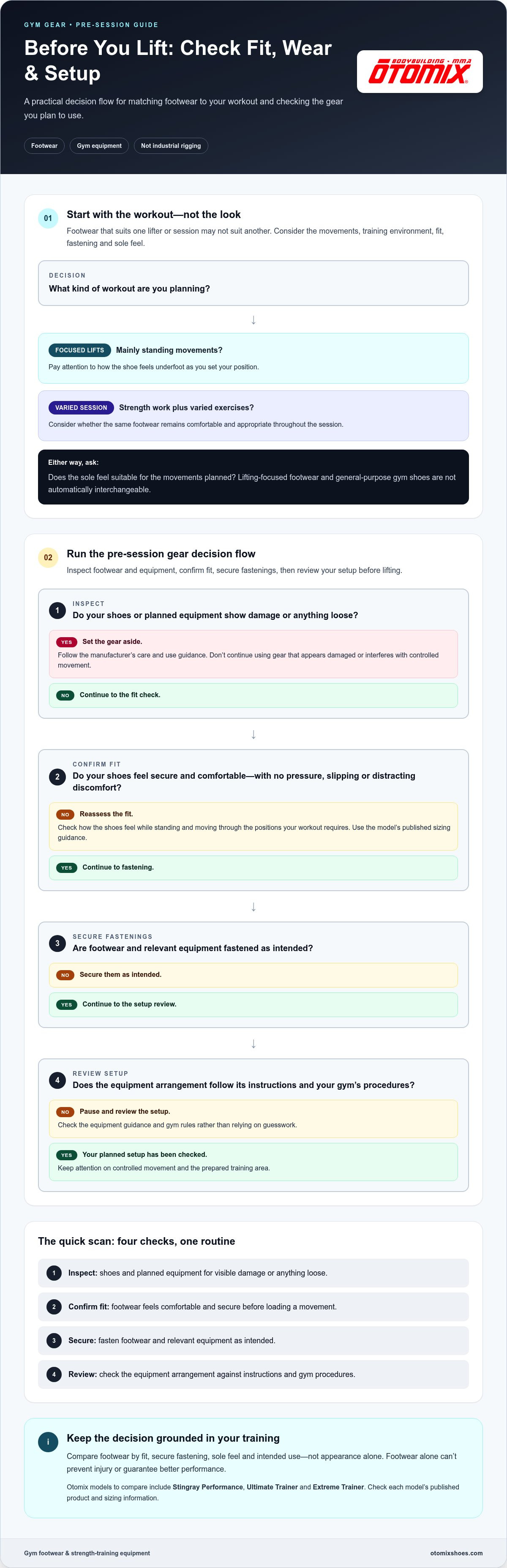This screenshot has width=507, height=1568.
Task: Click quick scan item 2 Confirm fit
Action: (x=253, y=1307)
